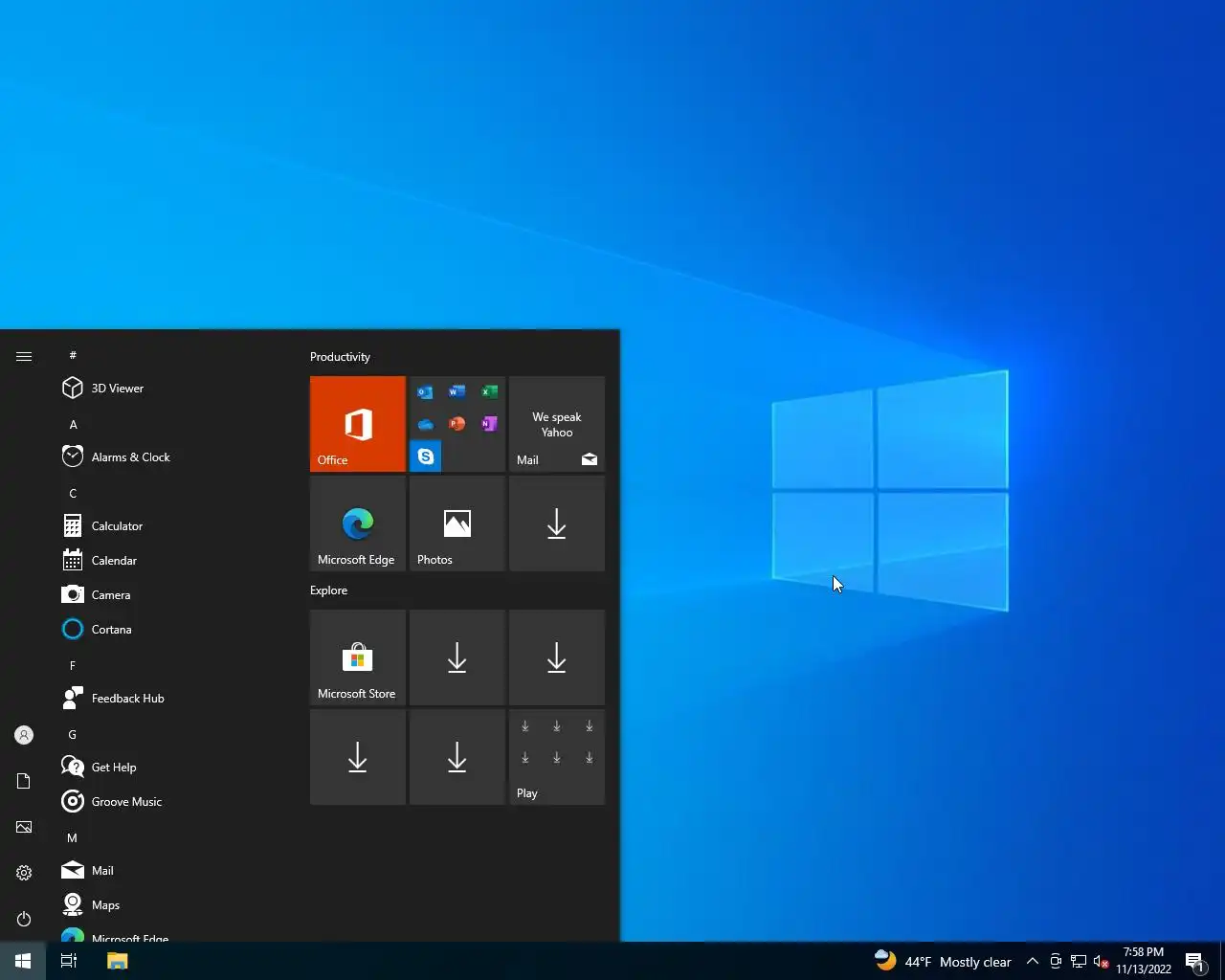Launch Get Help
The height and width of the screenshot is (980, 1225).
click(170, 768)
